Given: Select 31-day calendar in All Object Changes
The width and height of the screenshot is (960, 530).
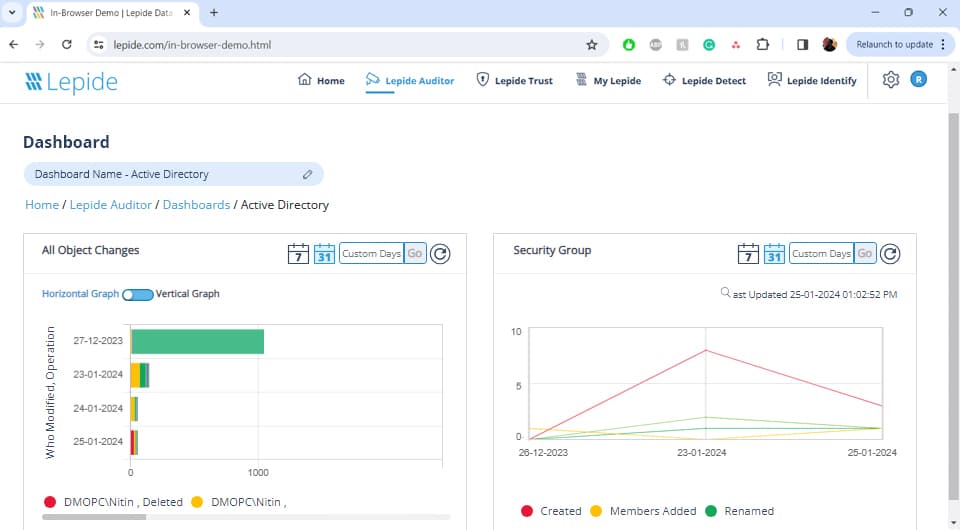Looking at the screenshot, I should click(324, 253).
